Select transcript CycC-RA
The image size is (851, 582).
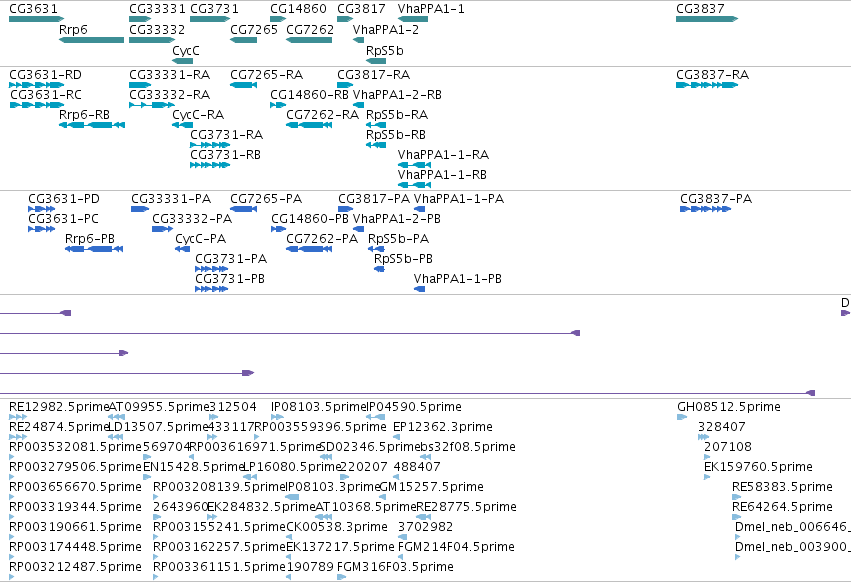(x=198, y=115)
